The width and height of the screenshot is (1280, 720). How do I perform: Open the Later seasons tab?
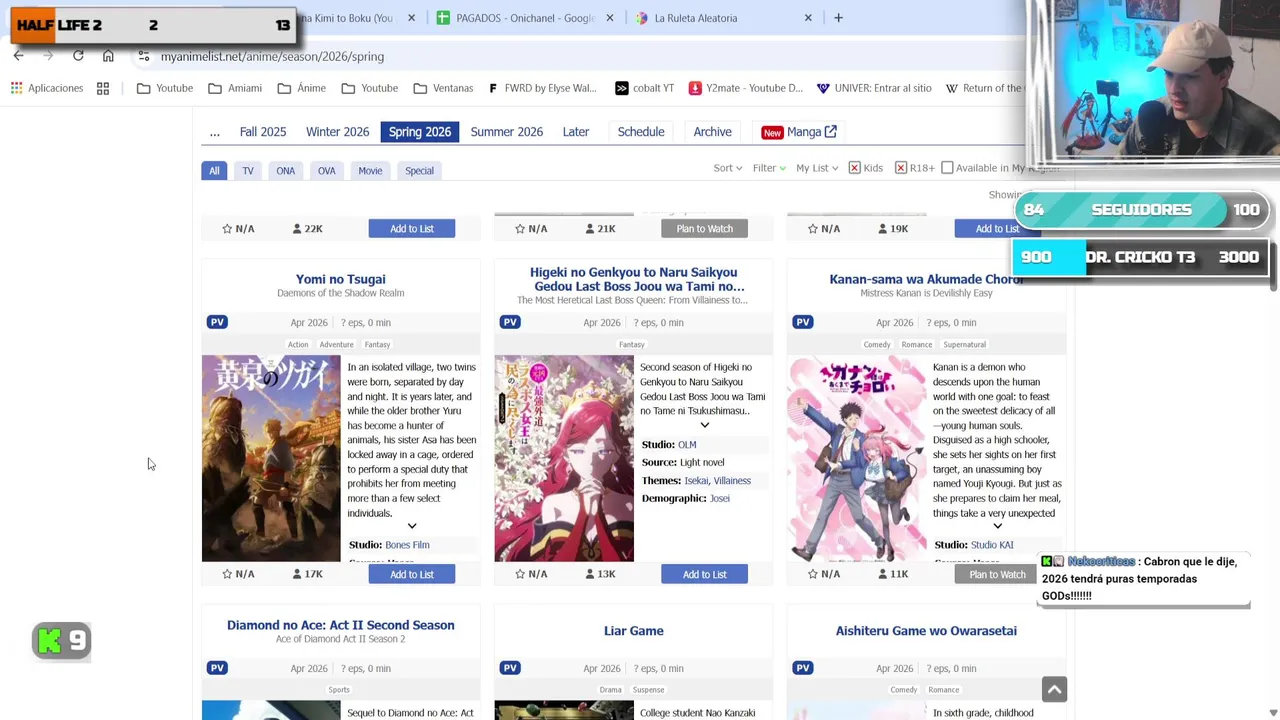pyautogui.click(x=576, y=132)
